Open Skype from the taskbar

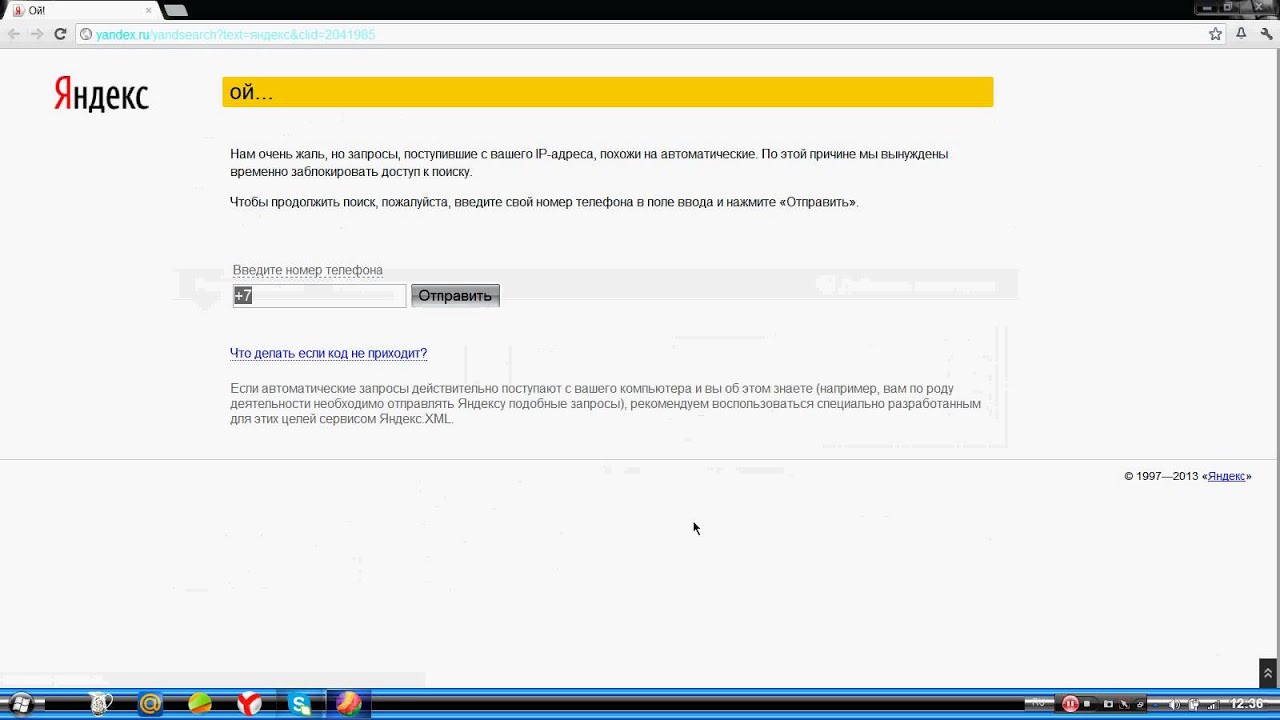300,704
